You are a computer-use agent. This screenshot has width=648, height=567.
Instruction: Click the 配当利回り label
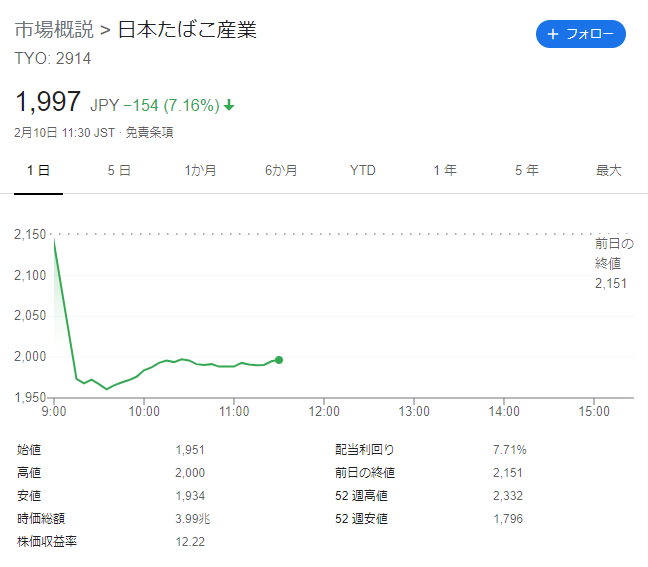tap(364, 450)
